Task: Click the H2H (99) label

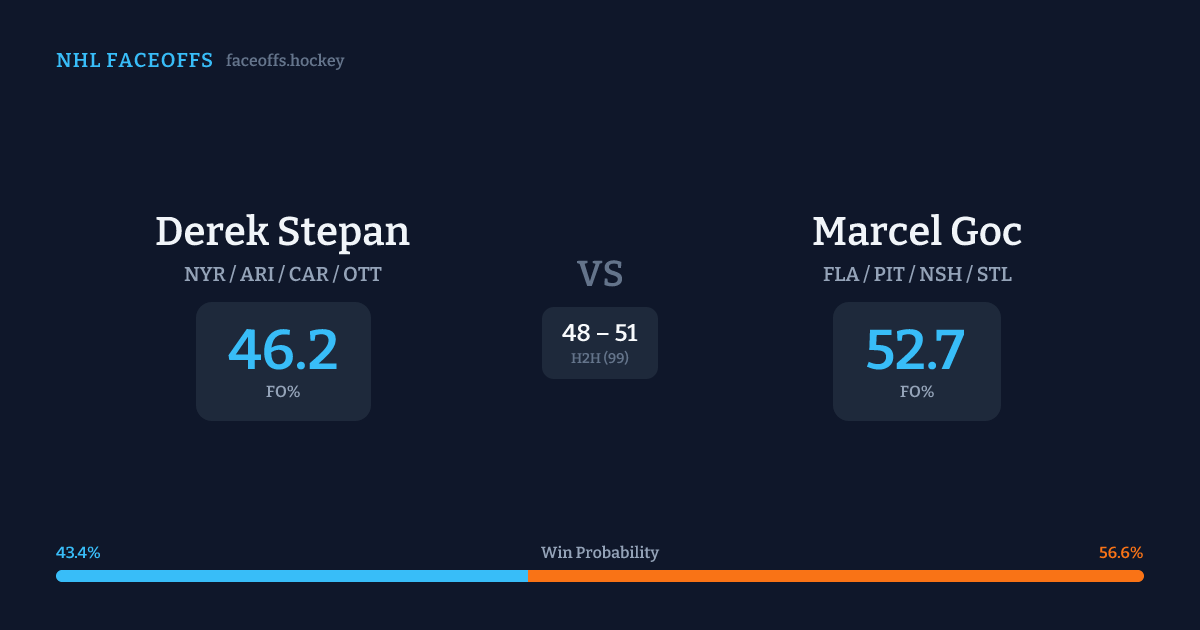Action: [600, 358]
